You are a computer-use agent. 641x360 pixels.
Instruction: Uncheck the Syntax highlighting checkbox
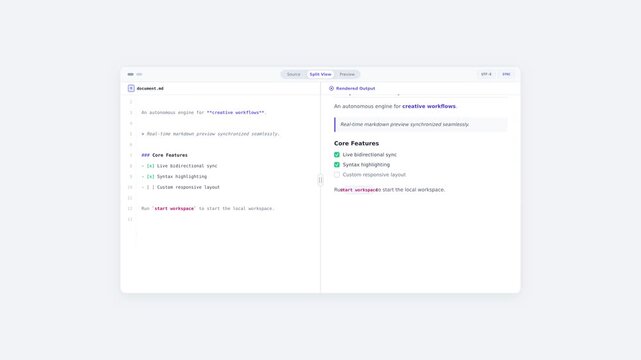pos(337,165)
